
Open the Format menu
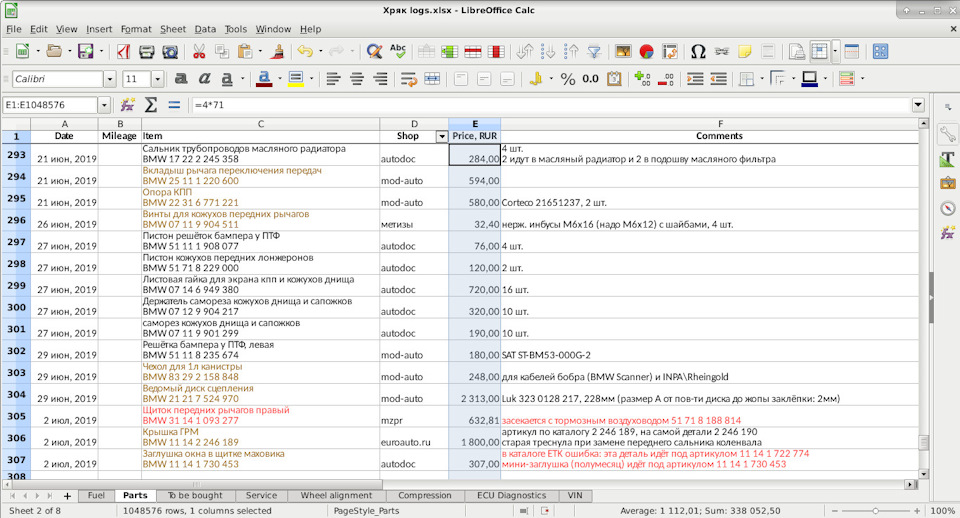136,29
